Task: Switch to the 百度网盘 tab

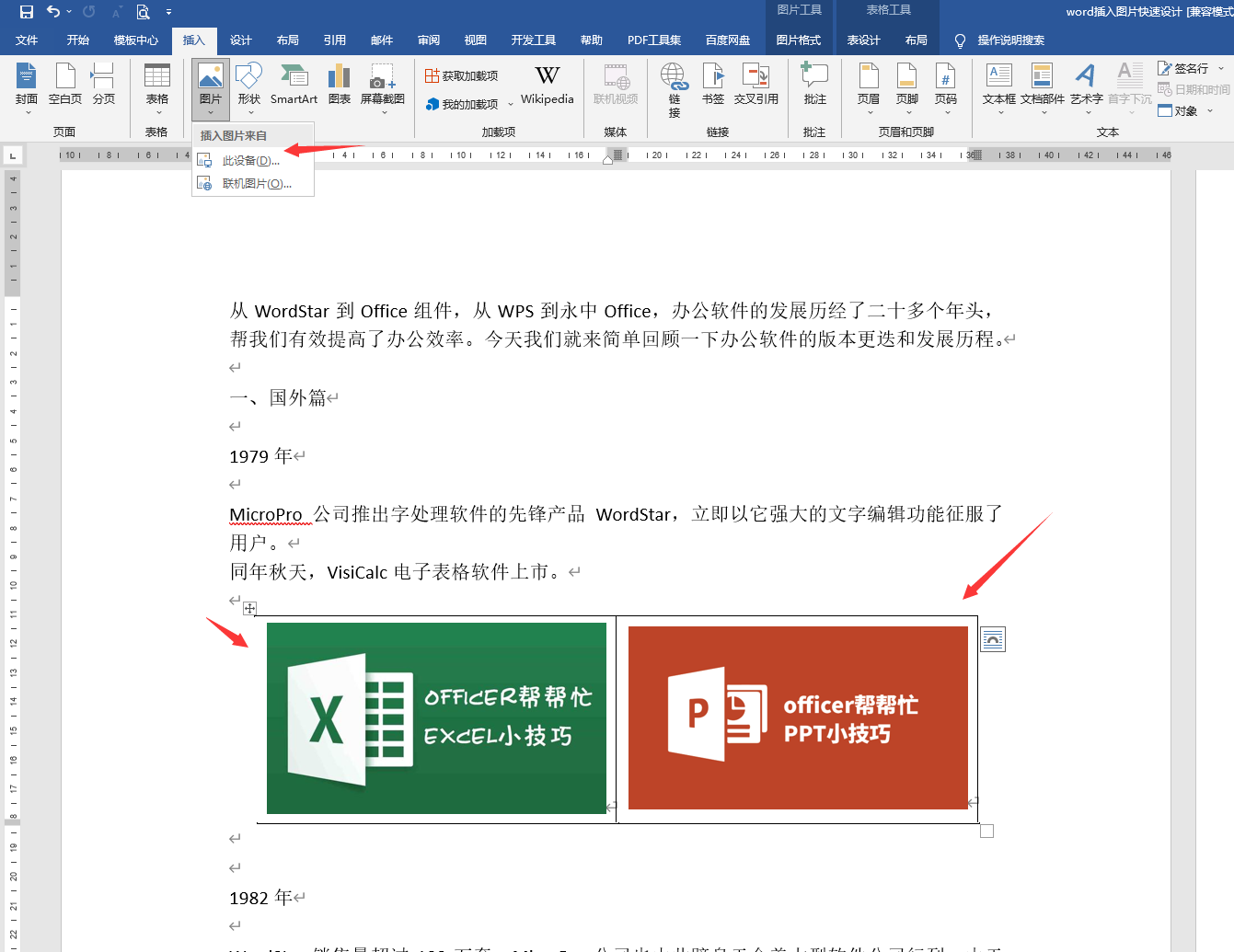Action: [x=728, y=40]
